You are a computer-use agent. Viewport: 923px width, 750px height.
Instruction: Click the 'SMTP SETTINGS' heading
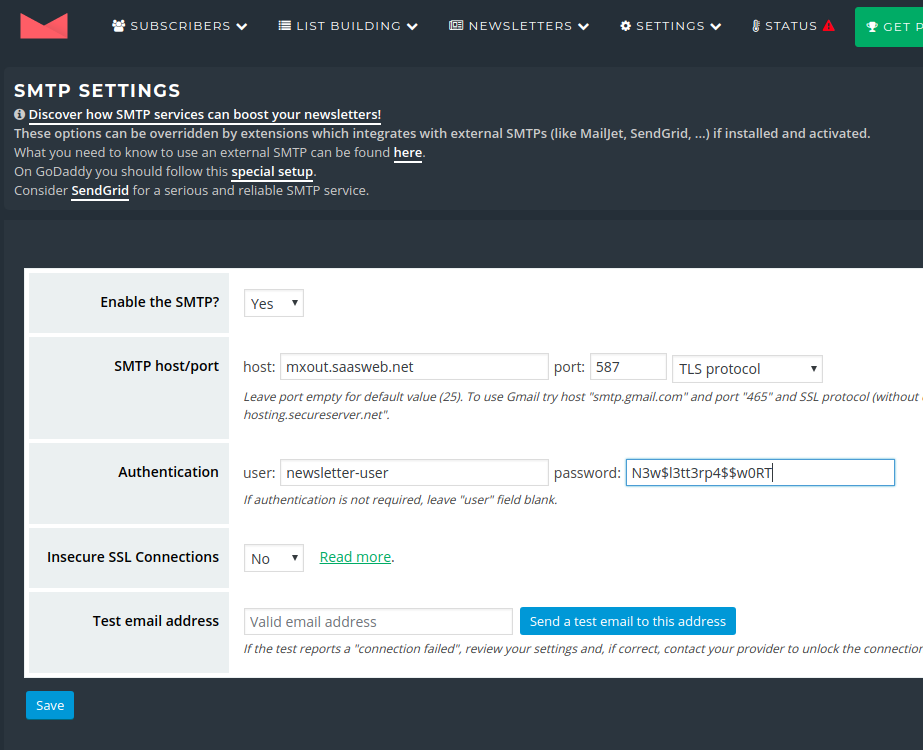[97, 91]
